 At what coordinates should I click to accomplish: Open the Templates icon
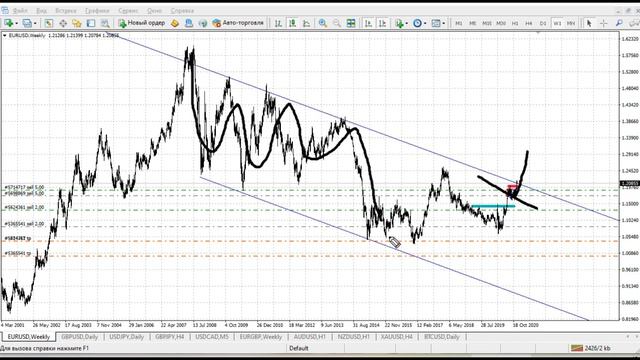[436, 23]
